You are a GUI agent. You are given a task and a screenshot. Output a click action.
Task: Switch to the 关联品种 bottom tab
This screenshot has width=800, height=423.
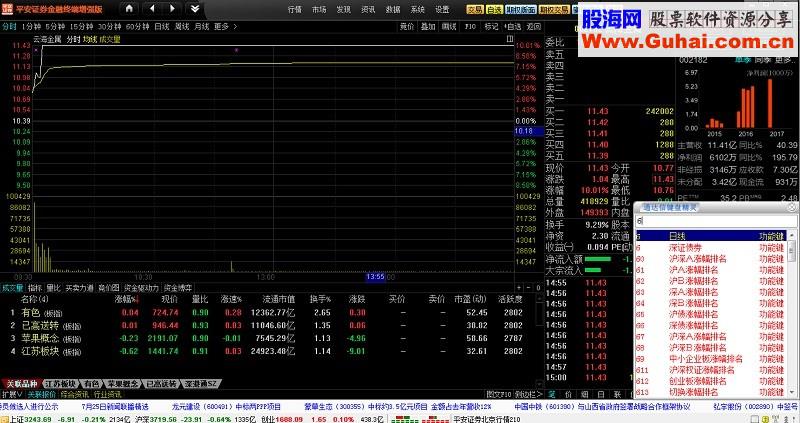[x=21, y=384]
